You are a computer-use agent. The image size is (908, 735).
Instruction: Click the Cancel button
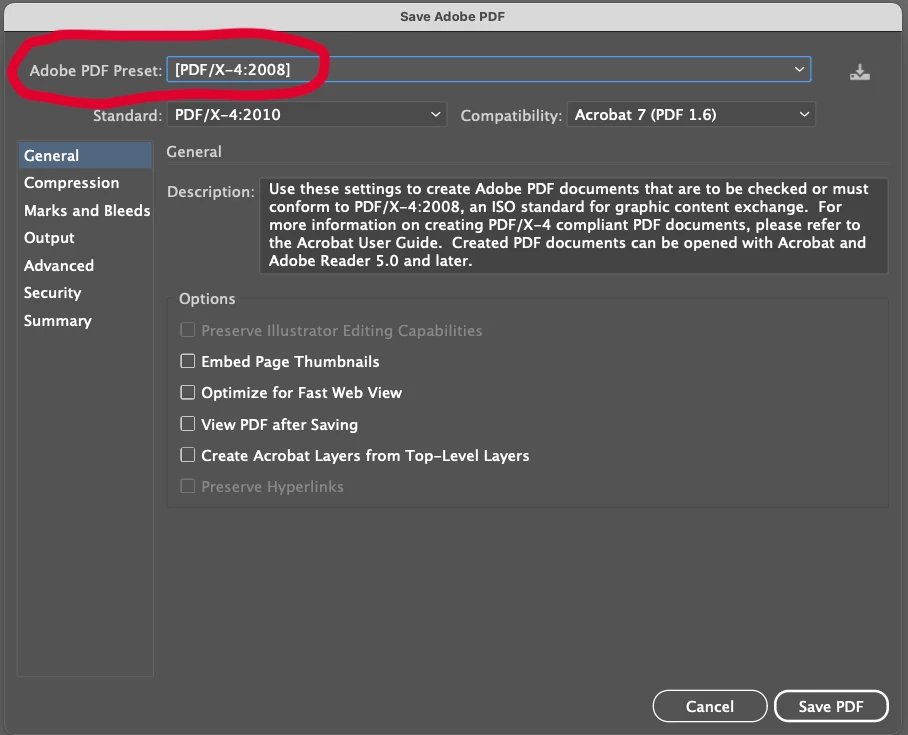[x=709, y=706]
